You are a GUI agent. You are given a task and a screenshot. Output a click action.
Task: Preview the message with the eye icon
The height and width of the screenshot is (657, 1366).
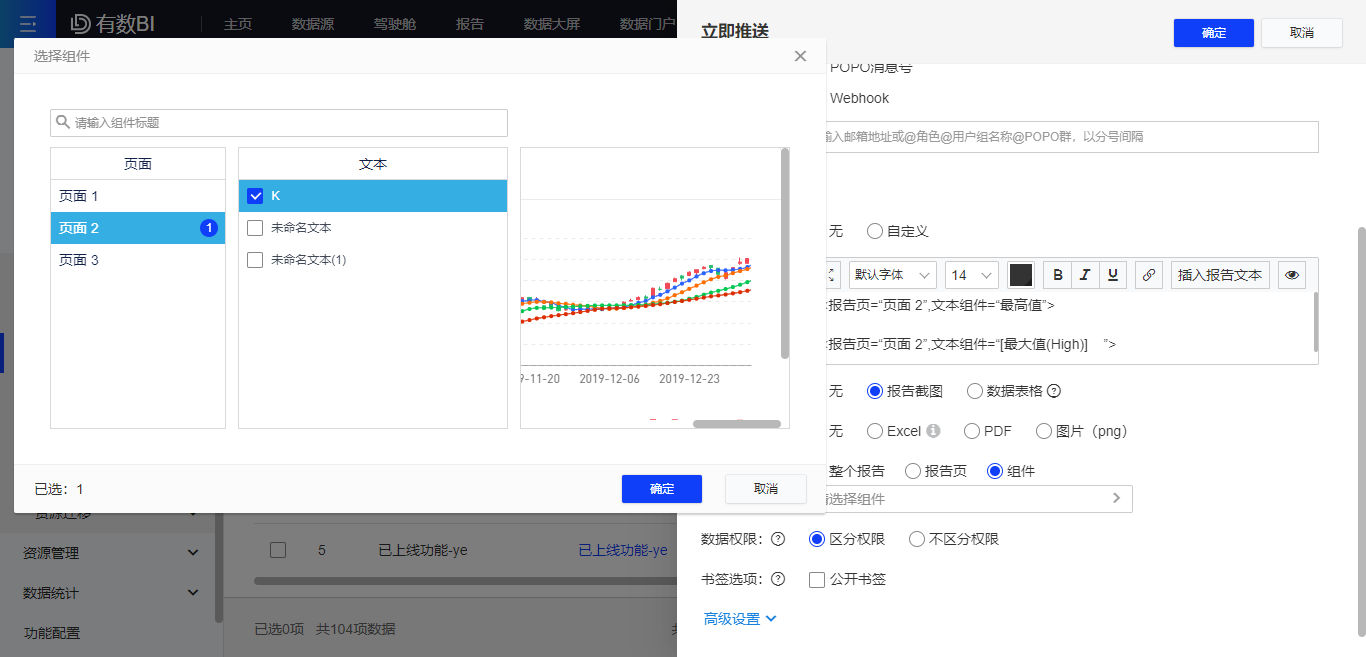(1291, 274)
